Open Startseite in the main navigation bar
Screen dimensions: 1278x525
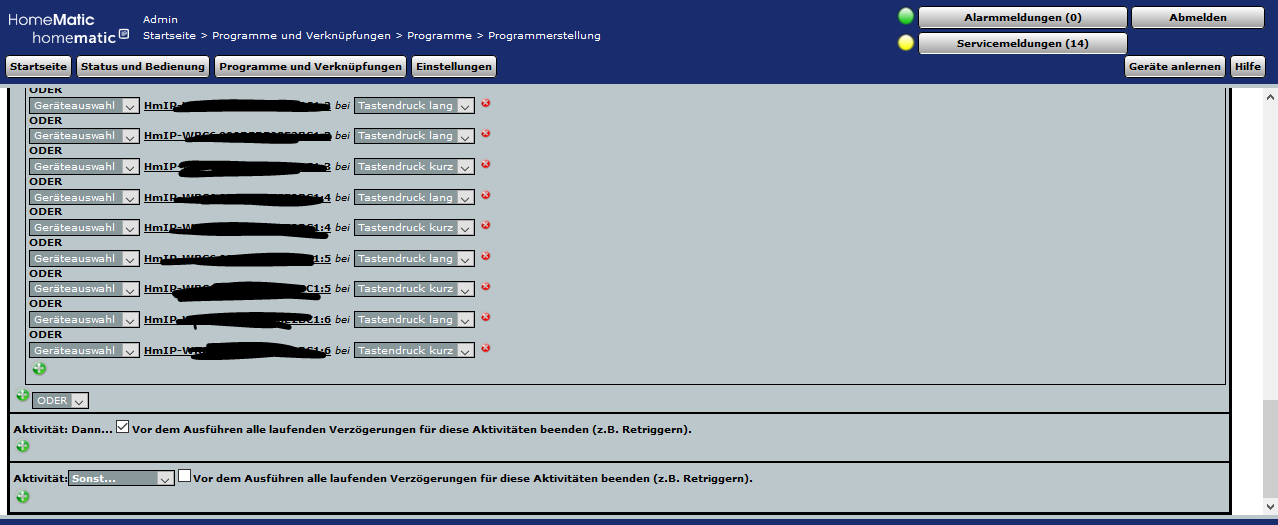[x=39, y=66]
